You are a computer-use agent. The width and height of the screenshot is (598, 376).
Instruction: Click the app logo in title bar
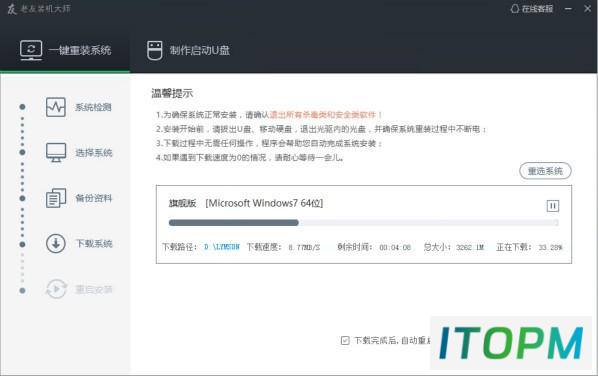pos(12,9)
